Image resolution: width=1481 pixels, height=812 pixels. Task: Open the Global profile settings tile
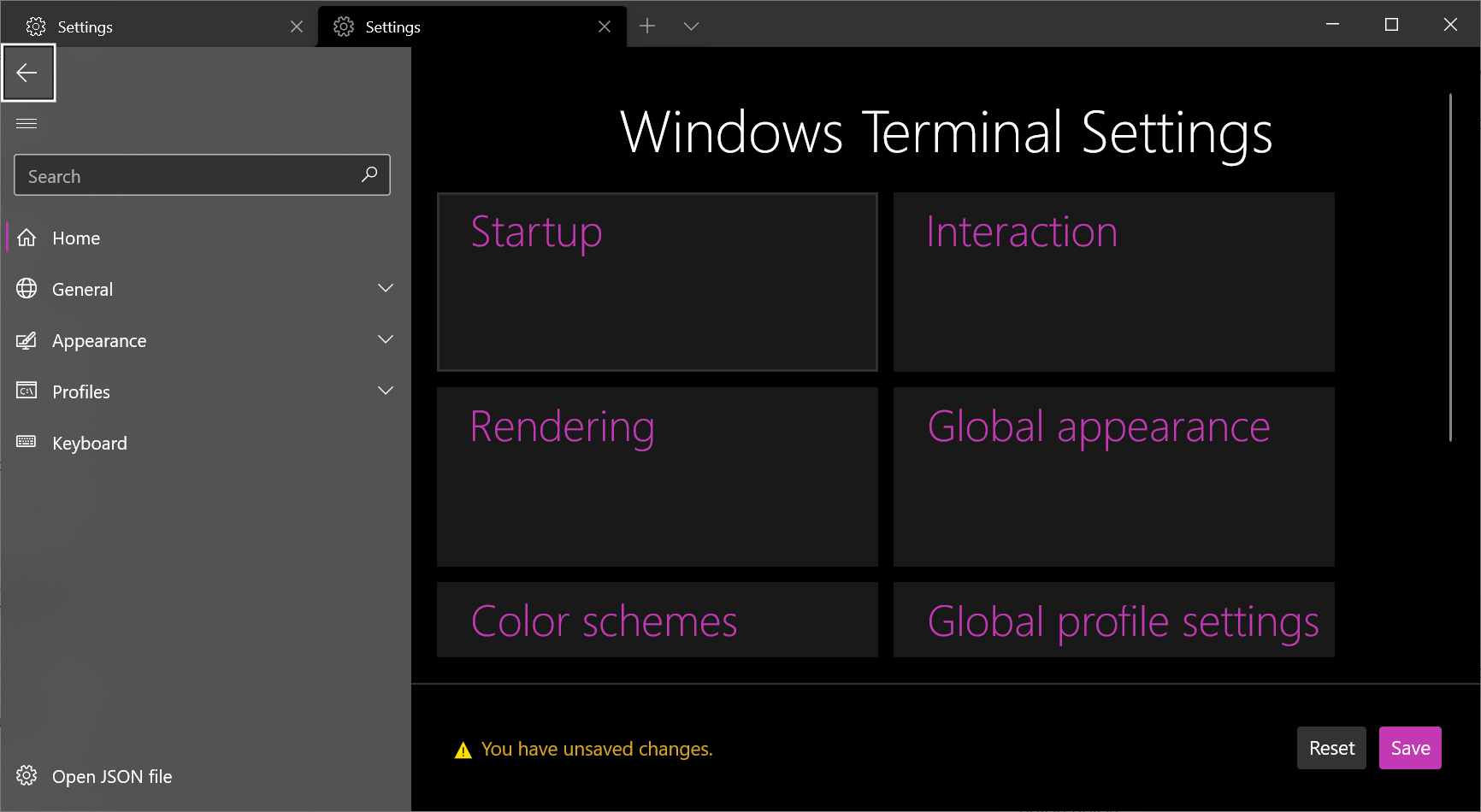(x=1114, y=620)
